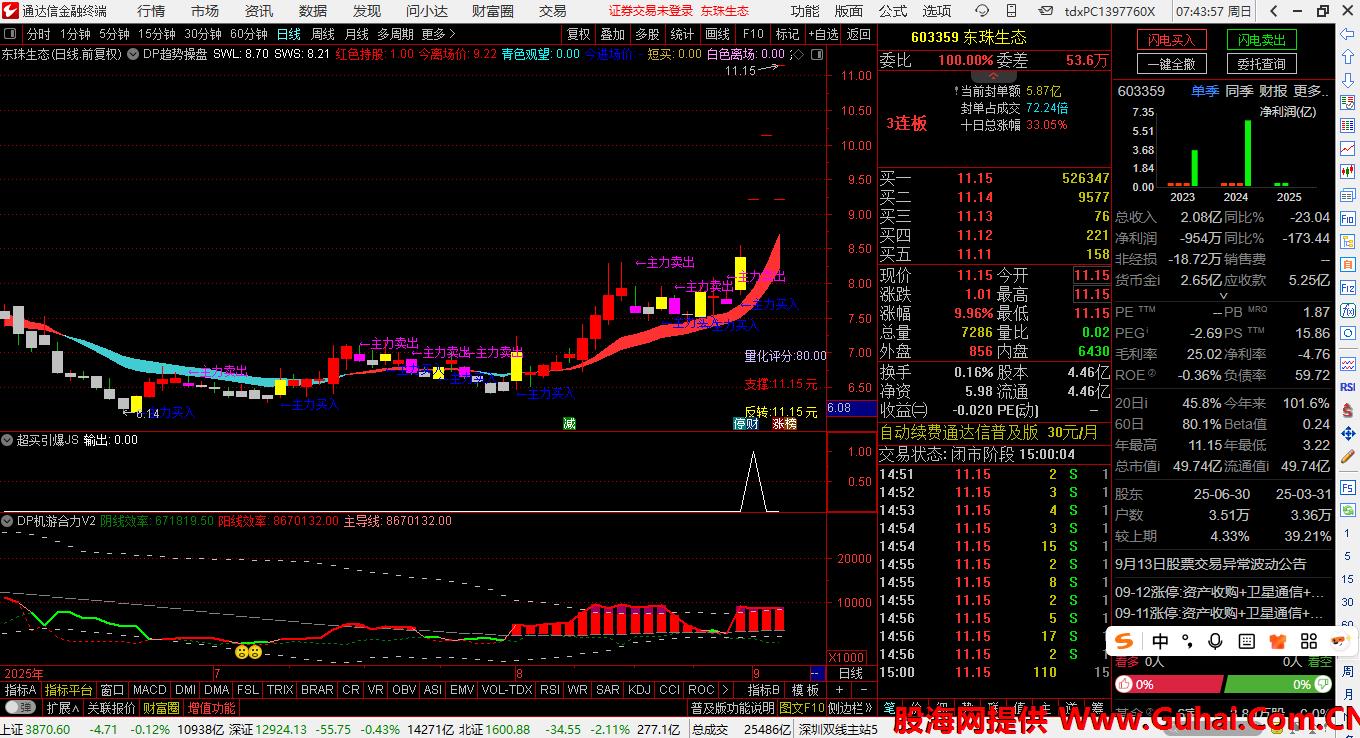1360x738 pixels.
Task: Open the RSI icon in right sidebar
Action: (x=1347, y=387)
